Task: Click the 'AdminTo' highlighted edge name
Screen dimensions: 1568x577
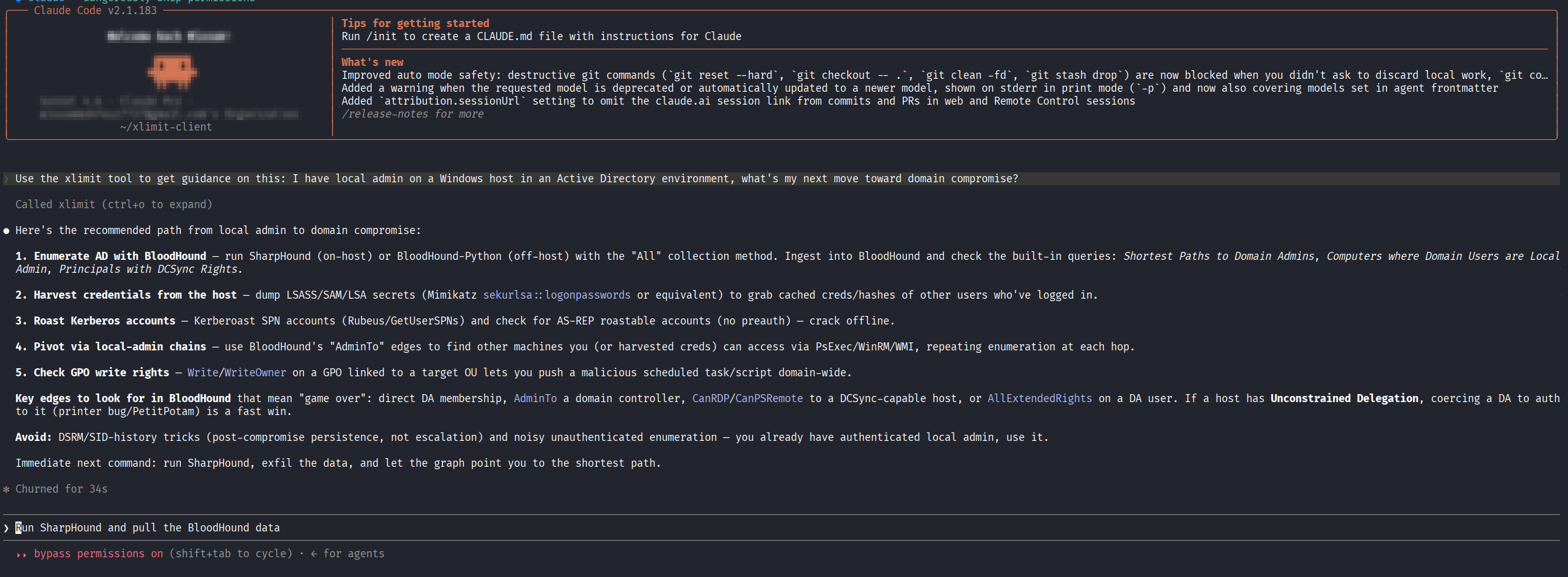Action: click(x=535, y=398)
